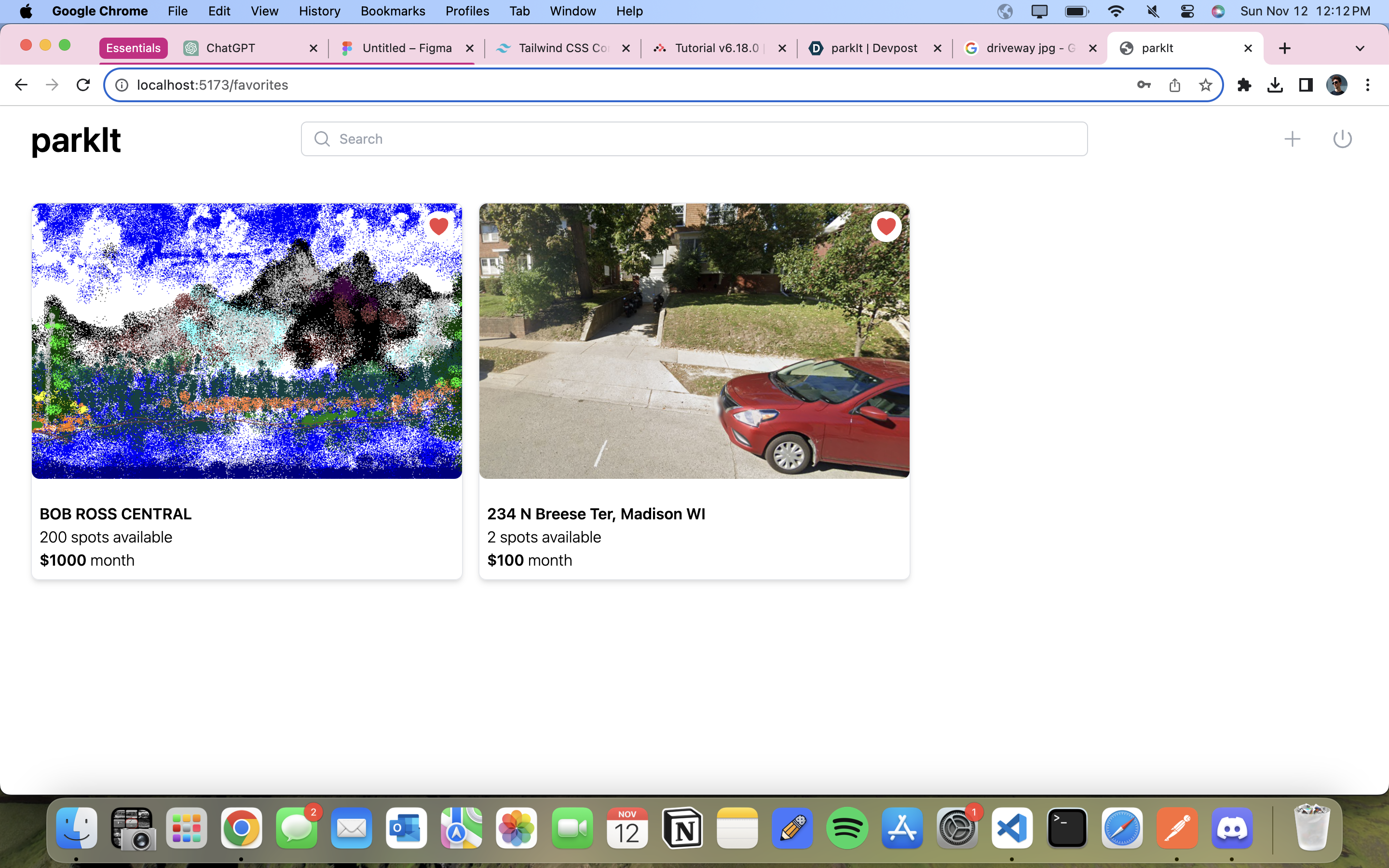Open the BOB ROSS CENTRAL painting thumbnail
Viewport: 1389px width, 868px height.
247,340
